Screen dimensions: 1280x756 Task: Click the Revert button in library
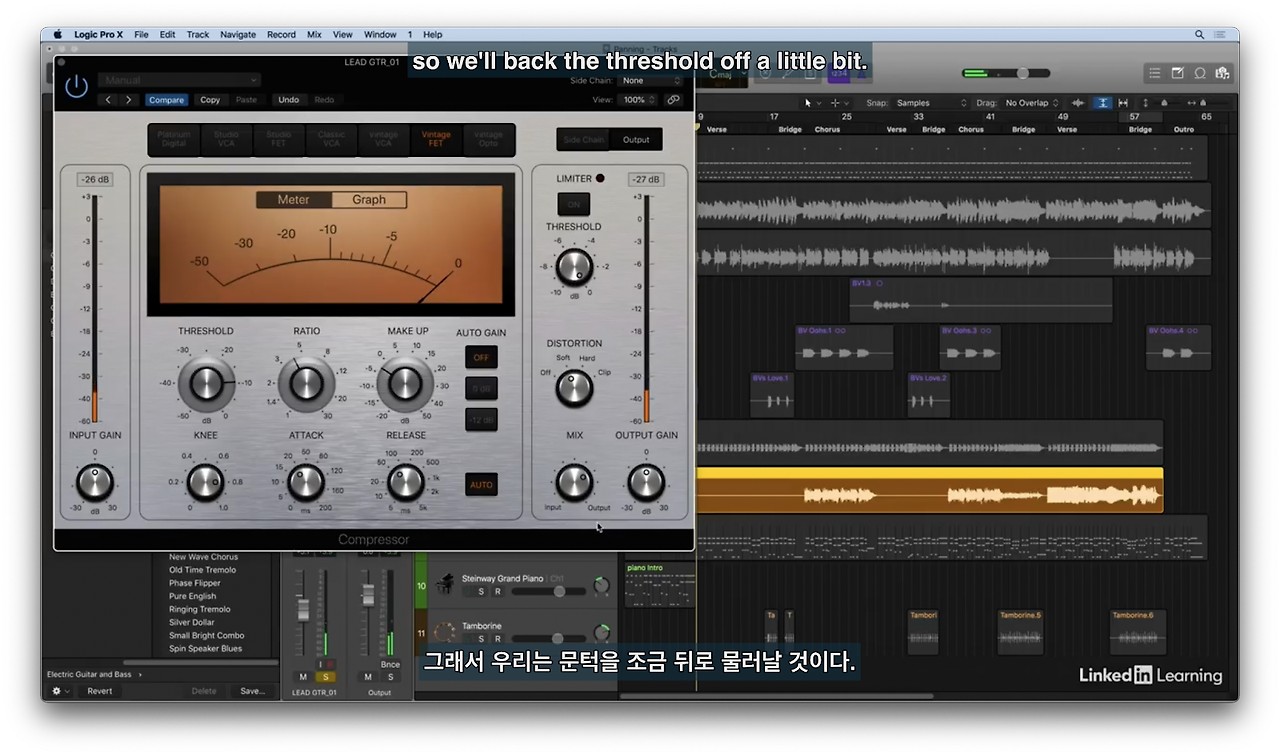[100, 691]
